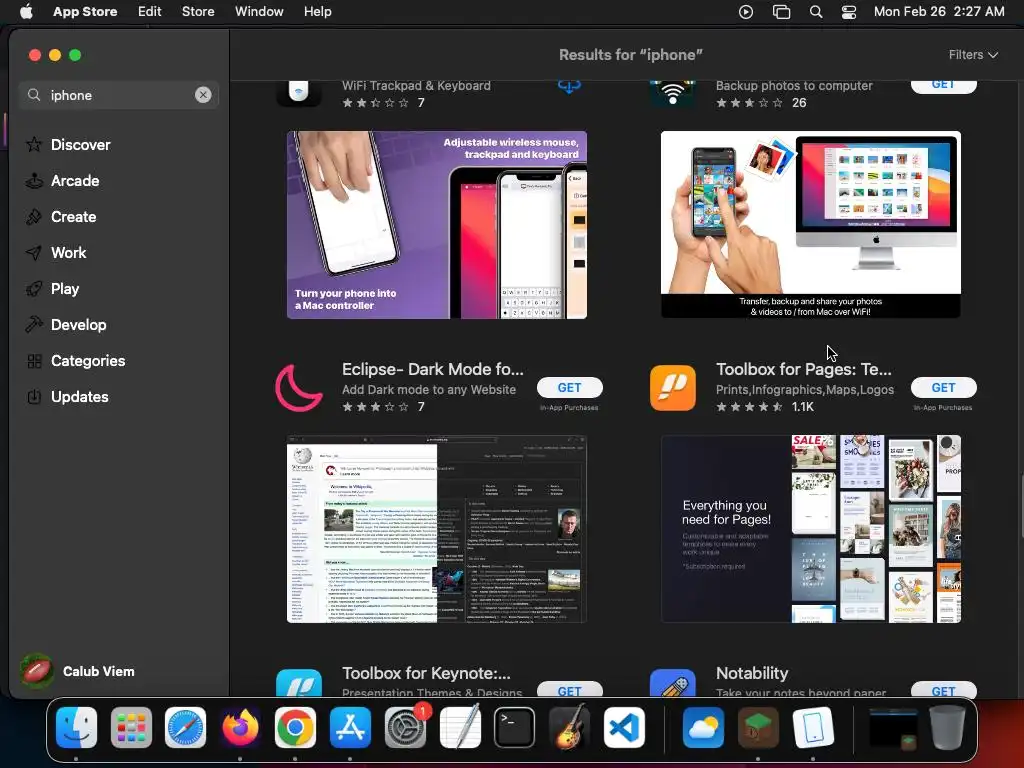
Task: Open the Eclipse dark mode Wikipedia screenshot
Action: (x=437, y=529)
